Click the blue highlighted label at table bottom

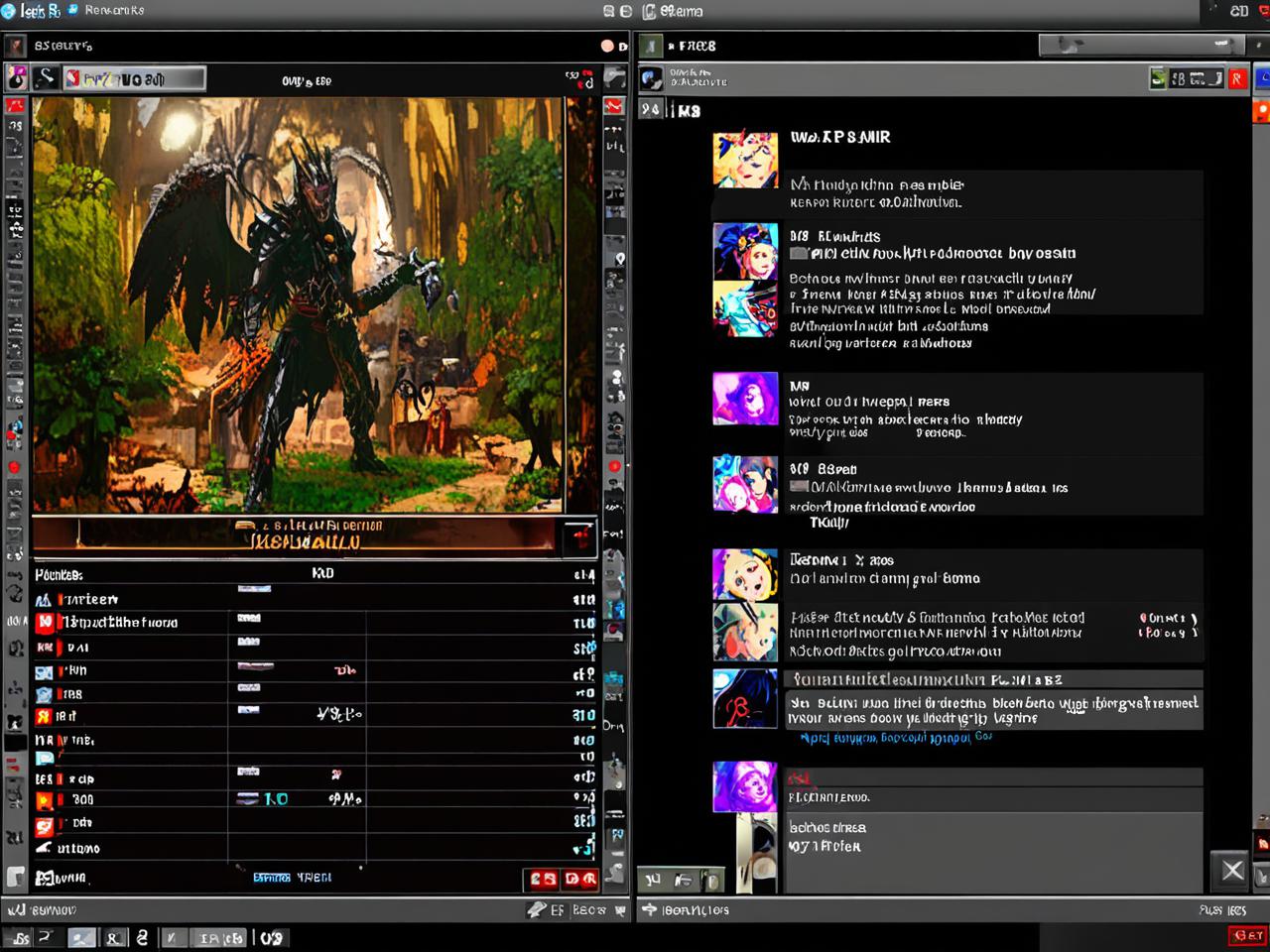[x=272, y=878]
